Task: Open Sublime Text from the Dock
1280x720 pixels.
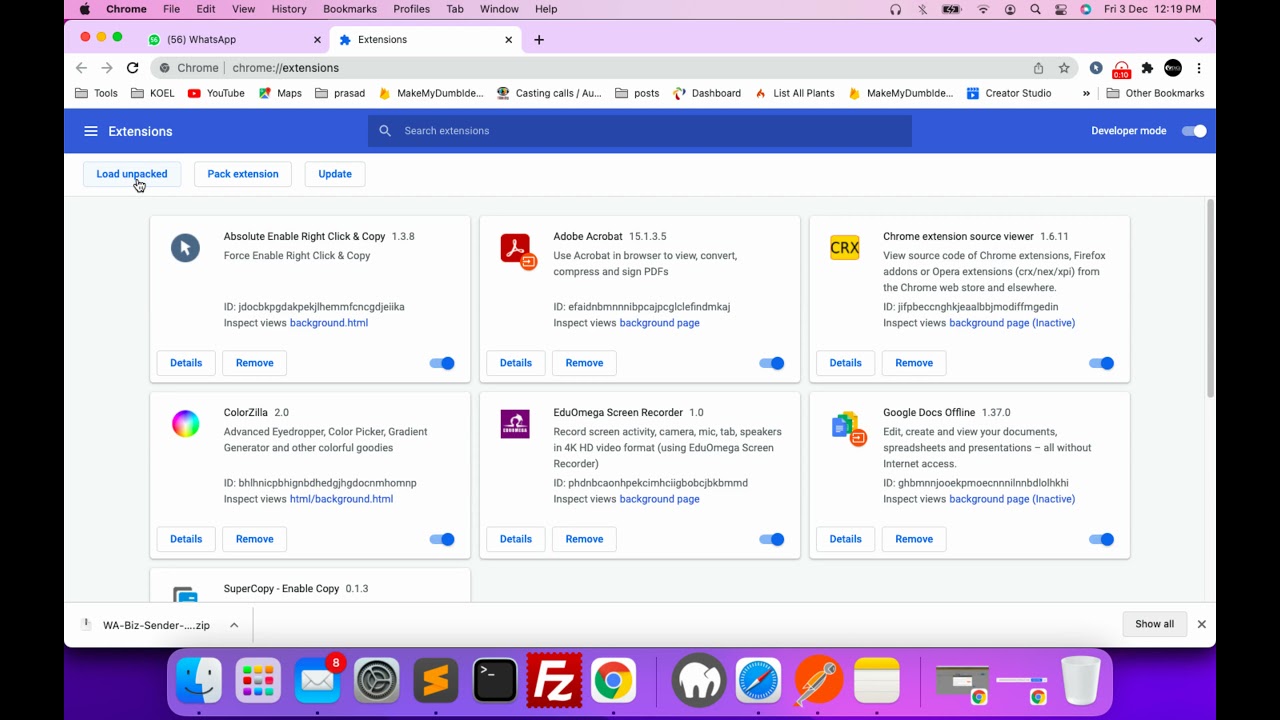Action: pos(436,682)
